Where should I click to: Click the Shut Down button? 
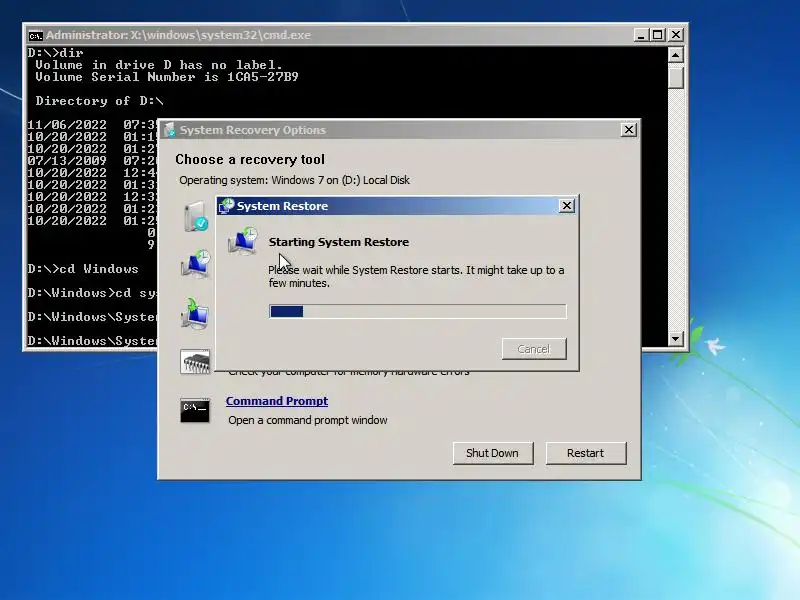492,453
